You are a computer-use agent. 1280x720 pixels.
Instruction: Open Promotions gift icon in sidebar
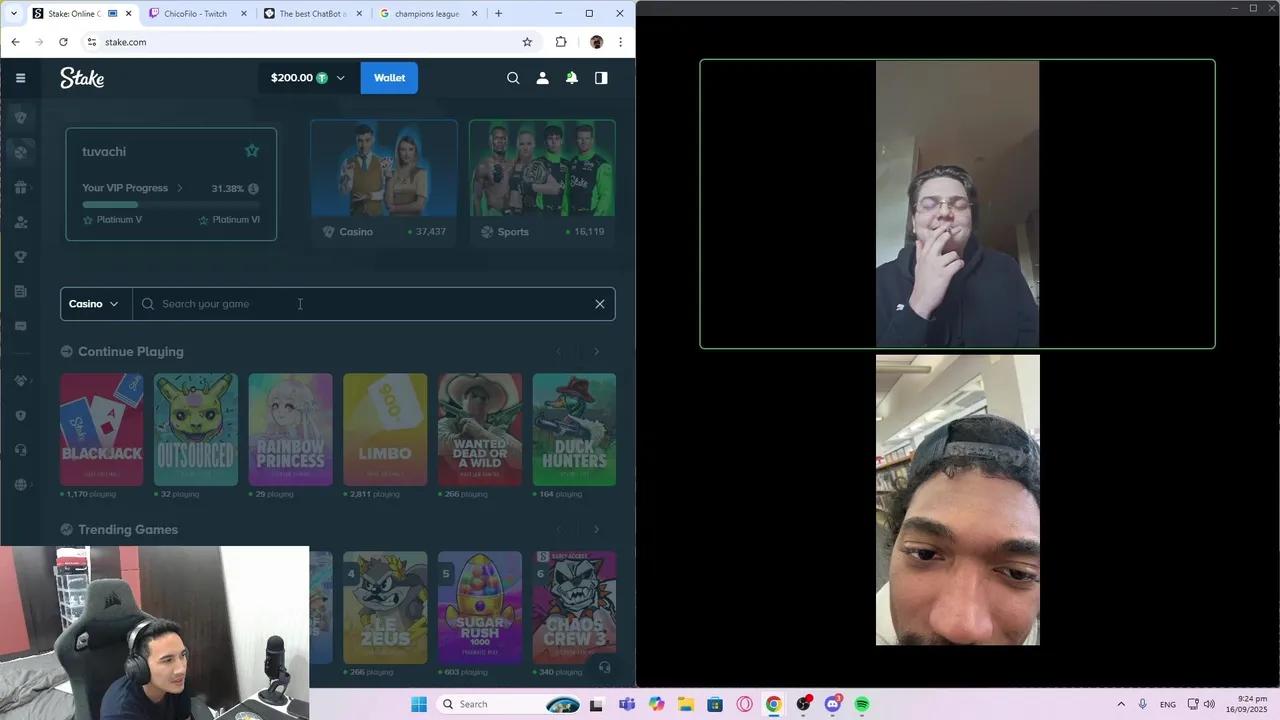pos(20,187)
